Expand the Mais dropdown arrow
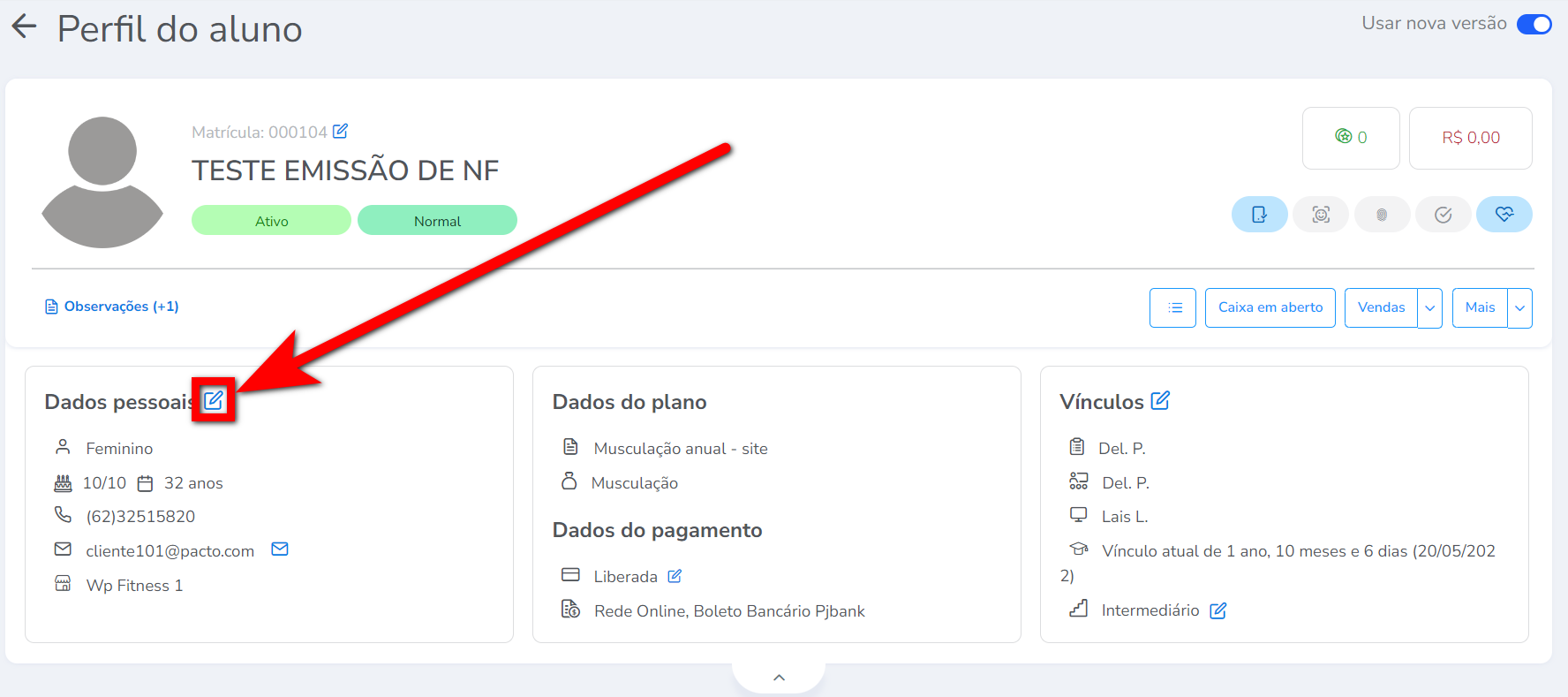This screenshot has width=1568, height=697. tap(1519, 308)
